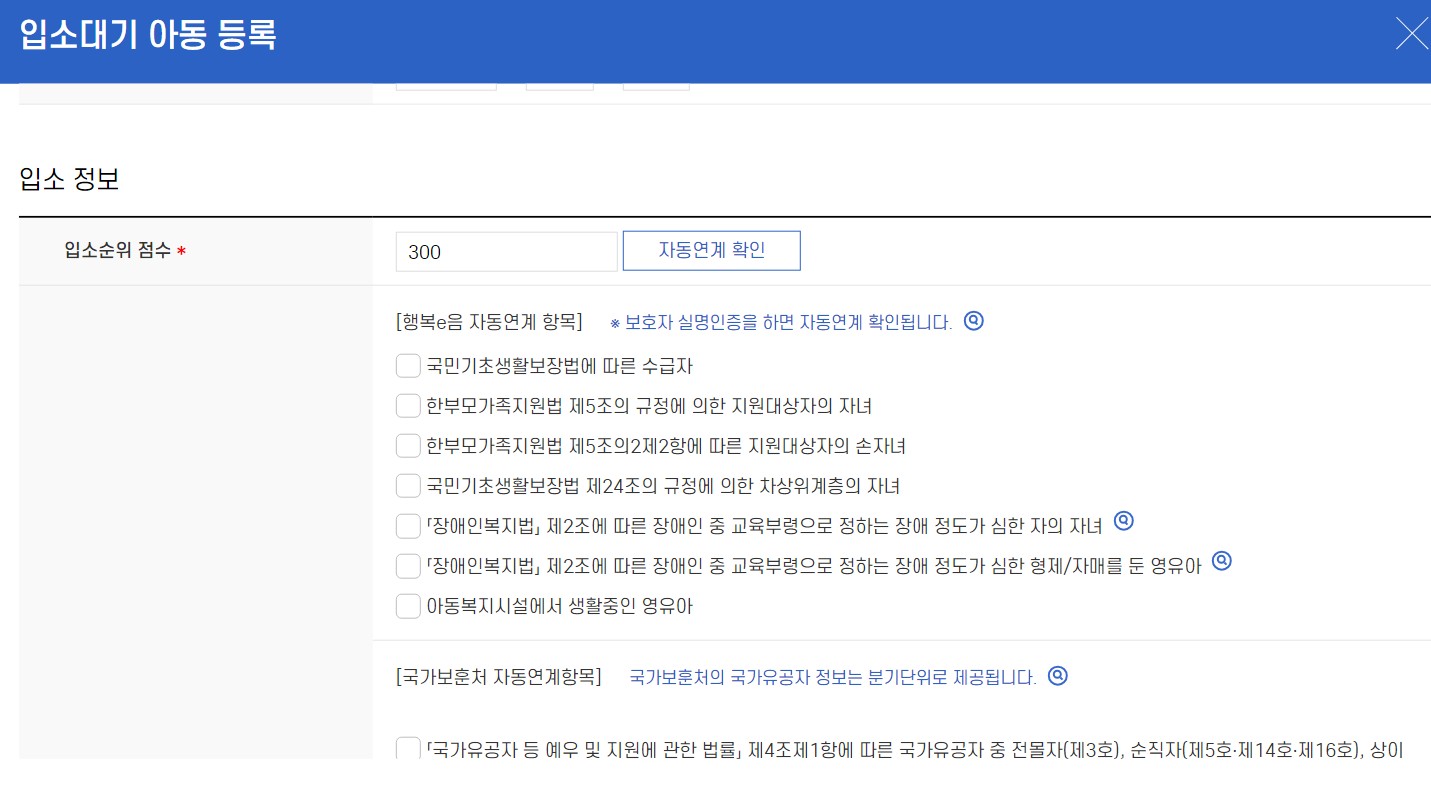Viewport: 1431px width, 790px height.
Task: Click the 입소 정보 section heading
Action: (69, 180)
